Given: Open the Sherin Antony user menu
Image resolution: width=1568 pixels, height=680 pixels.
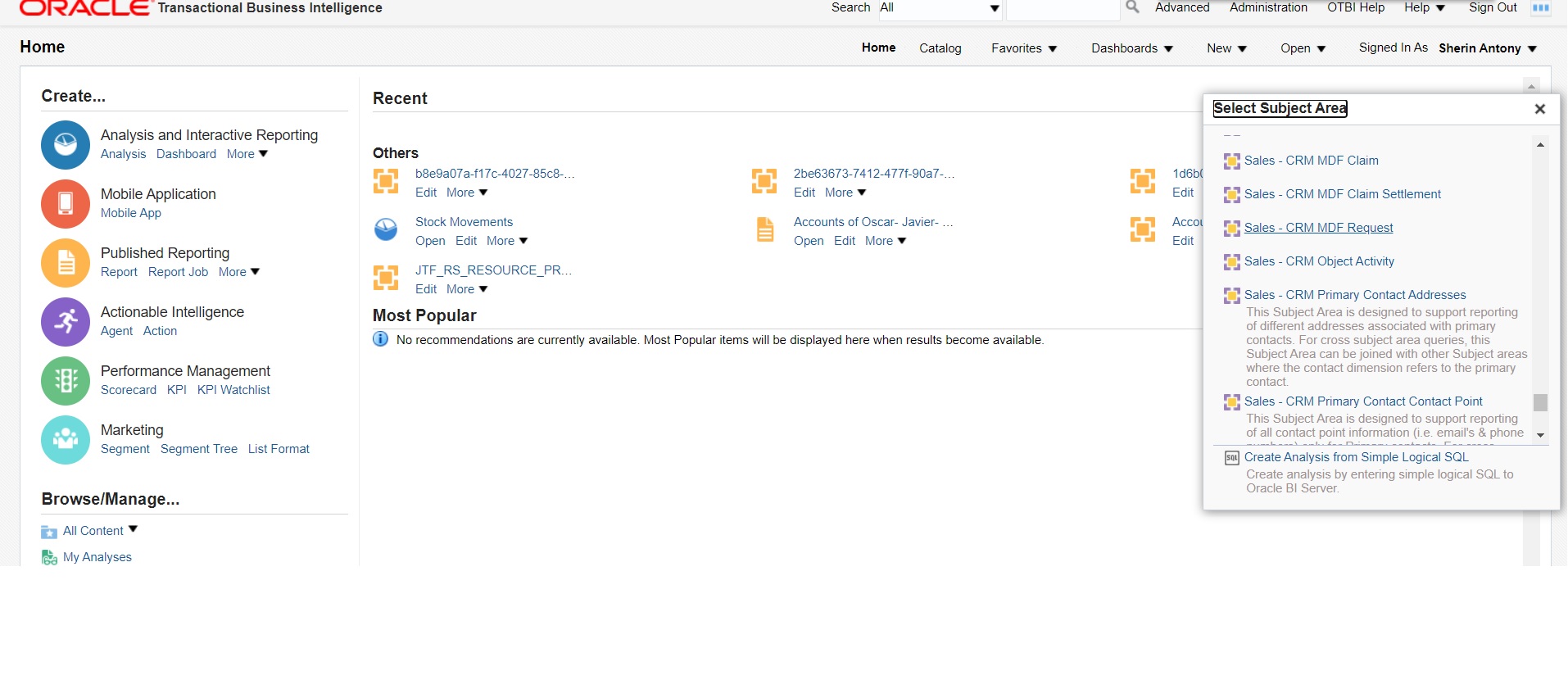Looking at the screenshot, I should click(1488, 48).
